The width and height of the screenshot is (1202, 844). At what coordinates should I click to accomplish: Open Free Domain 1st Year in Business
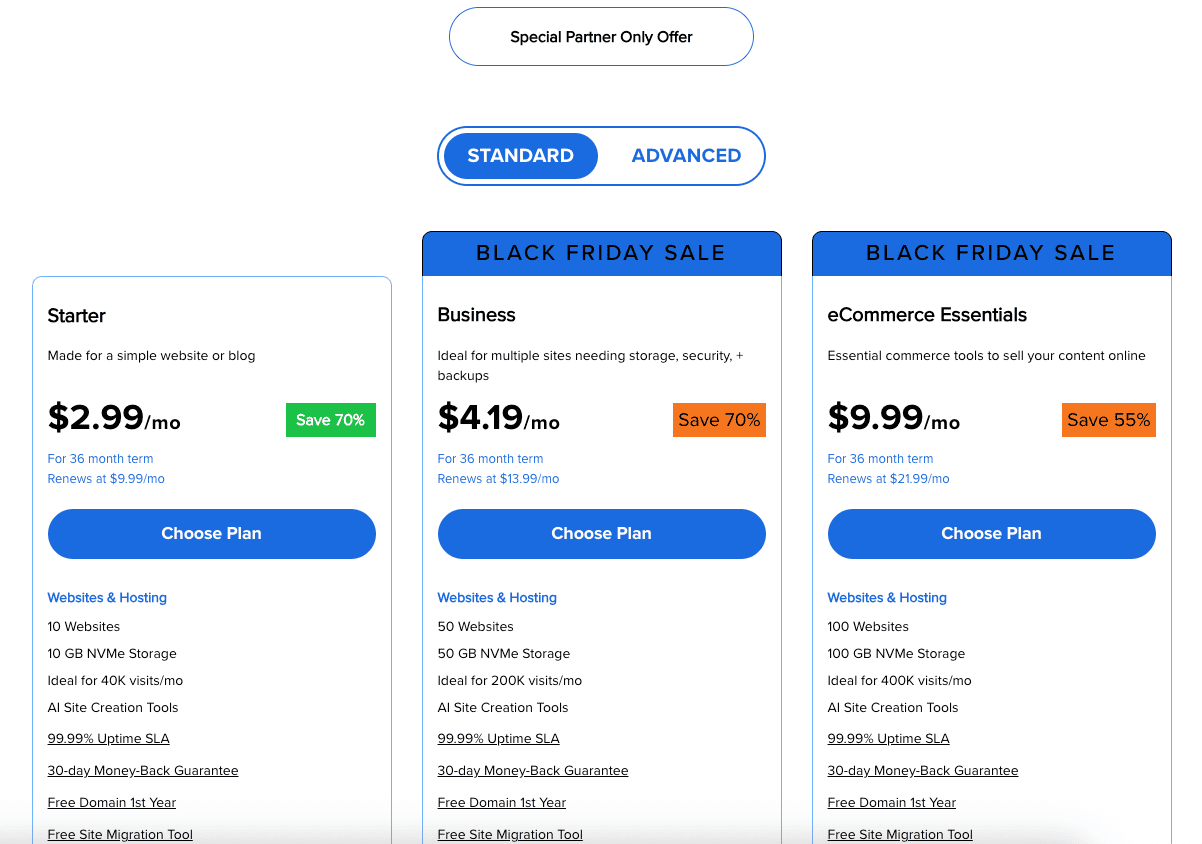(x=502, y=803)
